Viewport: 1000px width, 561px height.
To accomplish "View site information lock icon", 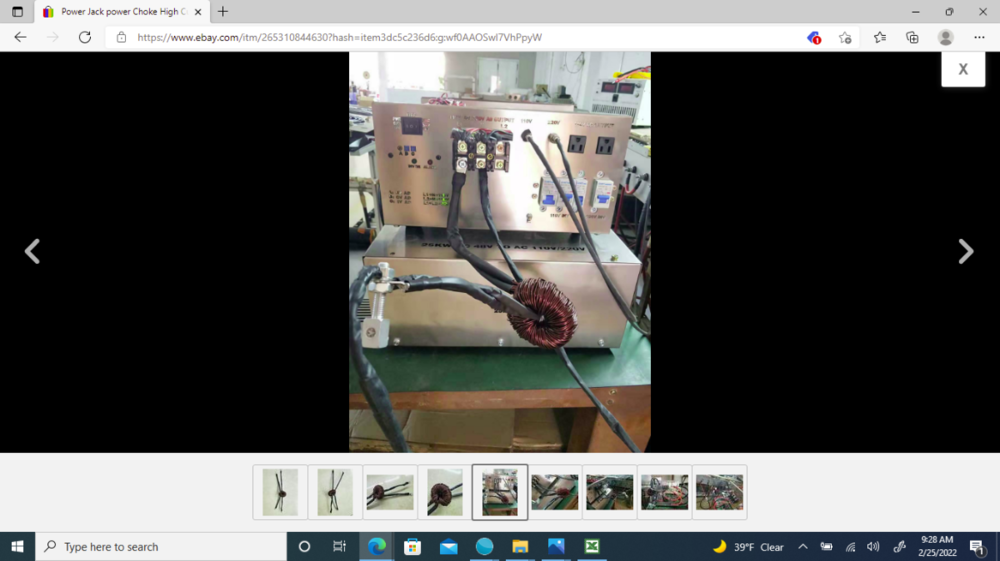I will 121,38.
